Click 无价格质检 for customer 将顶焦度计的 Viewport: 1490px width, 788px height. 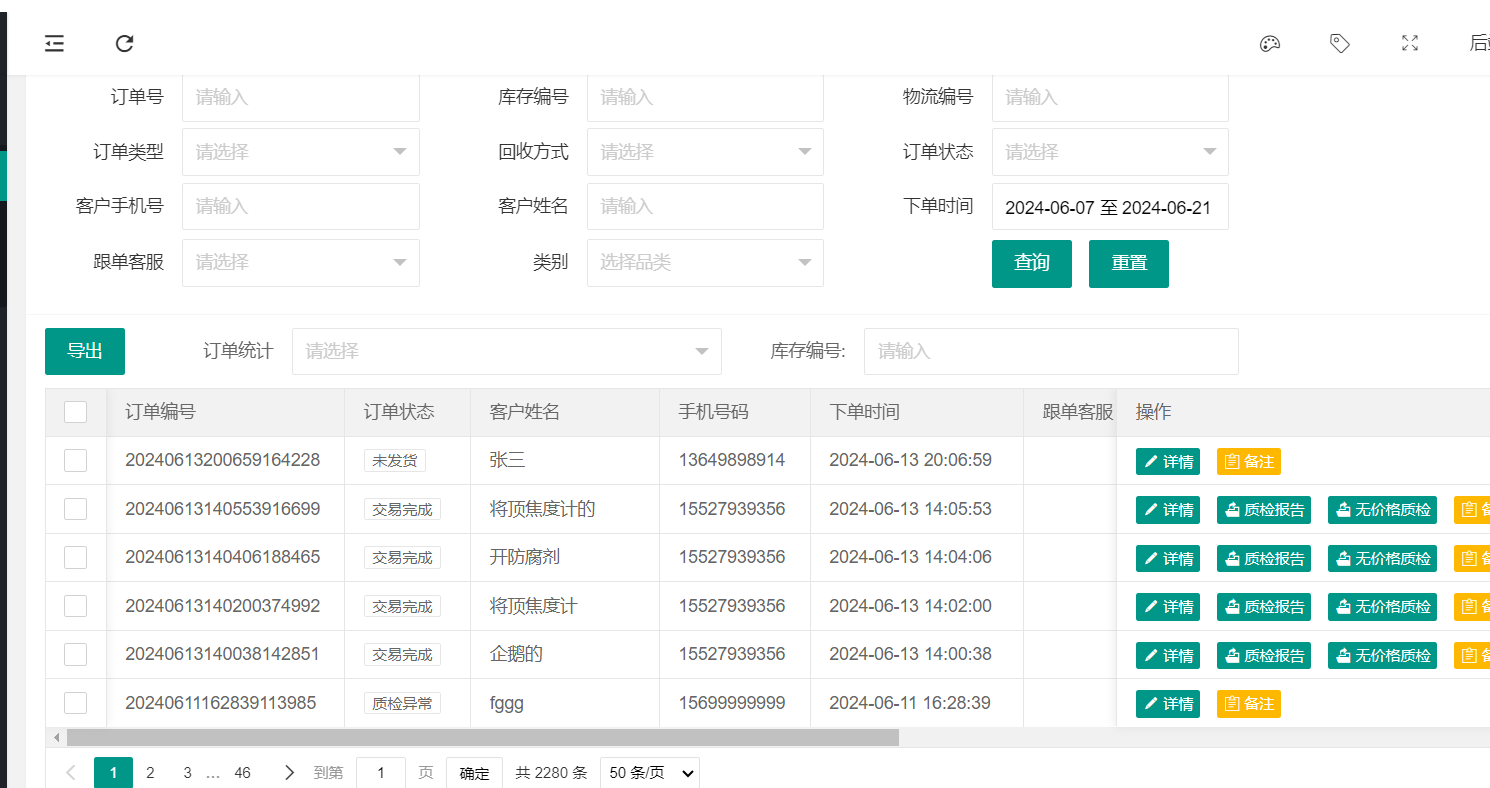click(1382, 509)
